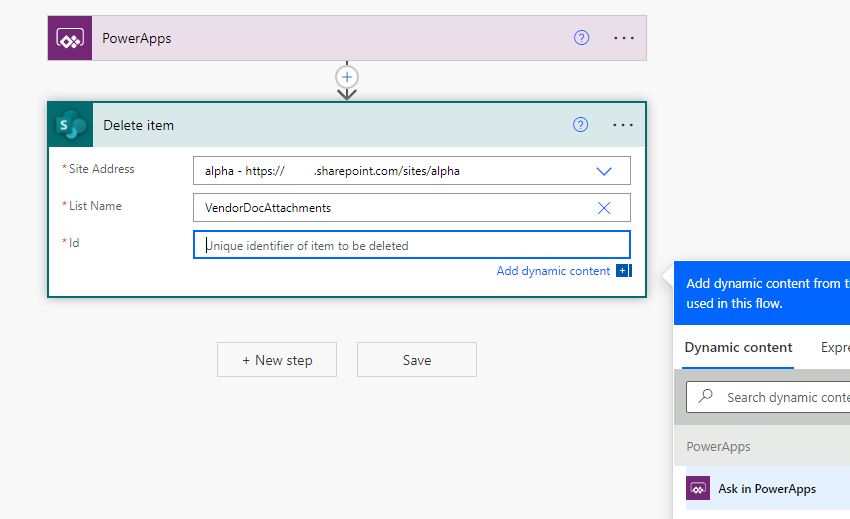Viewport: 850px width, 519px height.
Task: Save the flow
Action: coord(417,360)
